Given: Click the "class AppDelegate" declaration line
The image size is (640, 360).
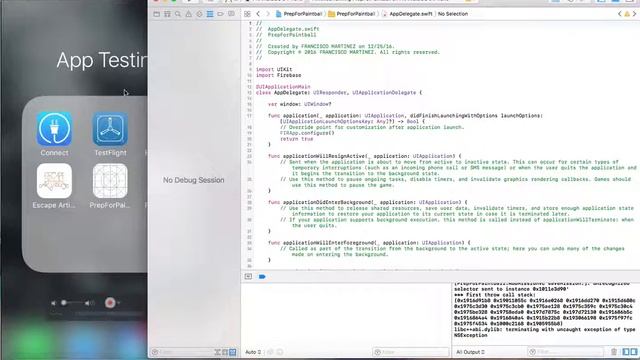Looking at the screenshot, I should coord(339,93).
